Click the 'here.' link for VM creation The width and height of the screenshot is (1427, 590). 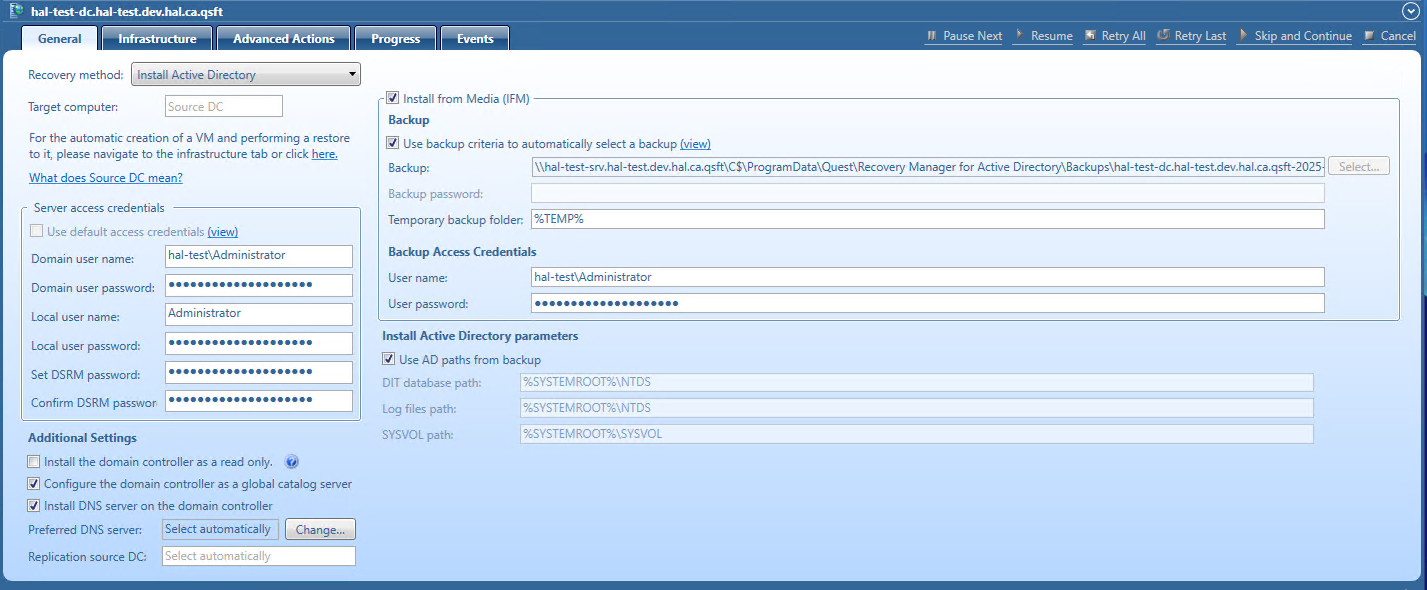(x=324, y=154)
